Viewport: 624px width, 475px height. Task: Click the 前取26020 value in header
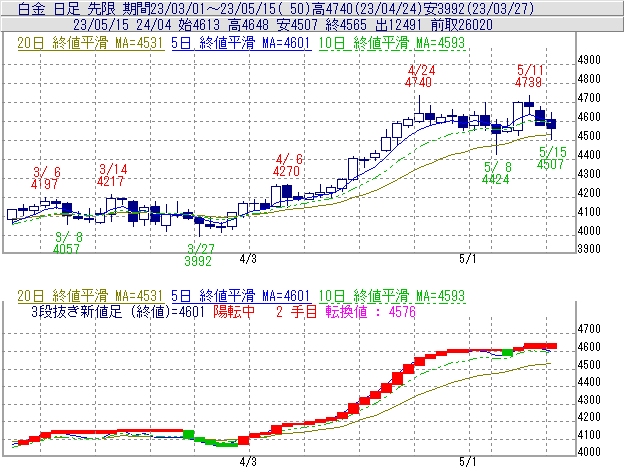462,25
